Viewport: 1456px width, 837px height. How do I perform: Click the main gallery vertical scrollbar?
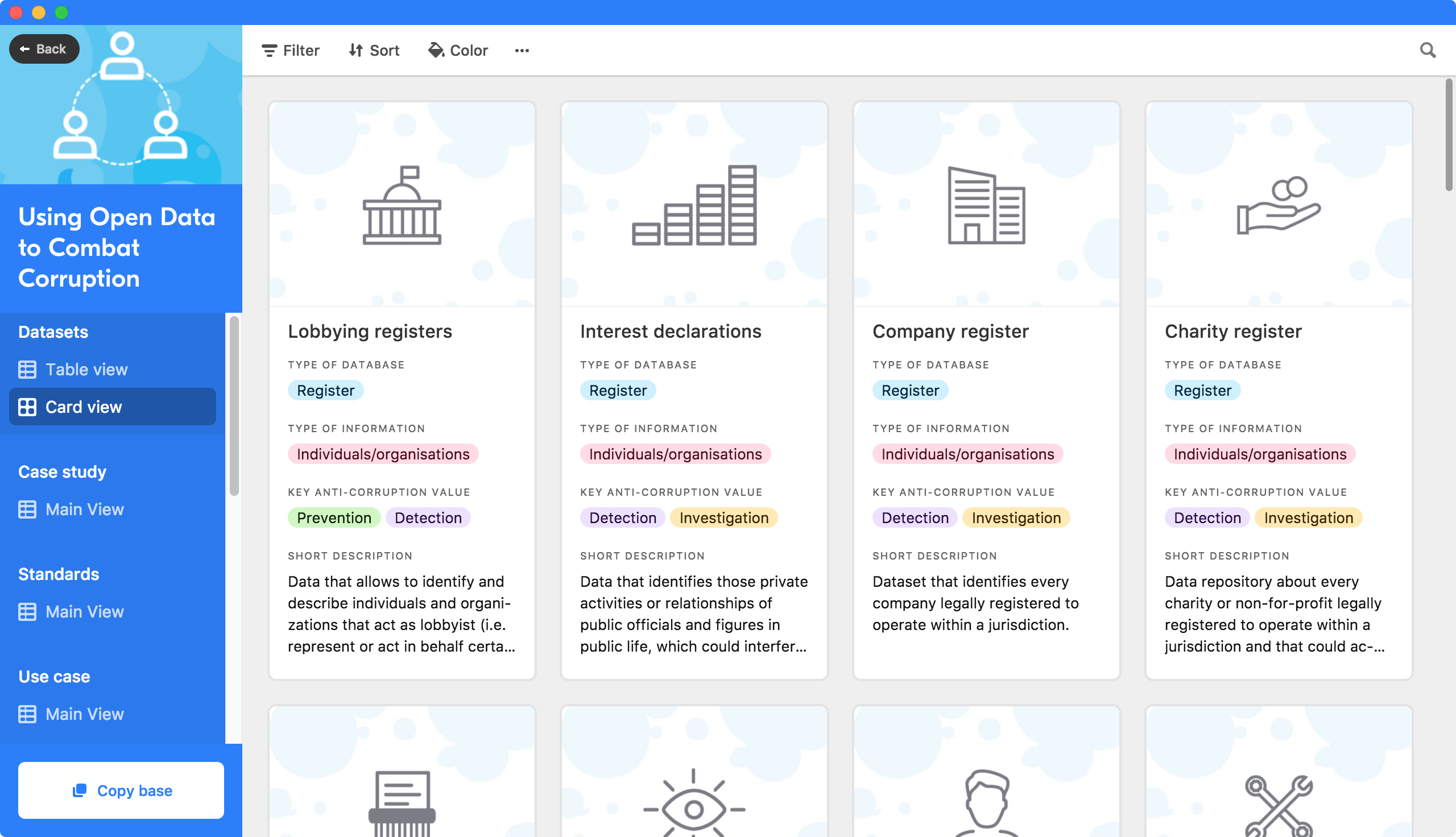tap(1449, 135)
